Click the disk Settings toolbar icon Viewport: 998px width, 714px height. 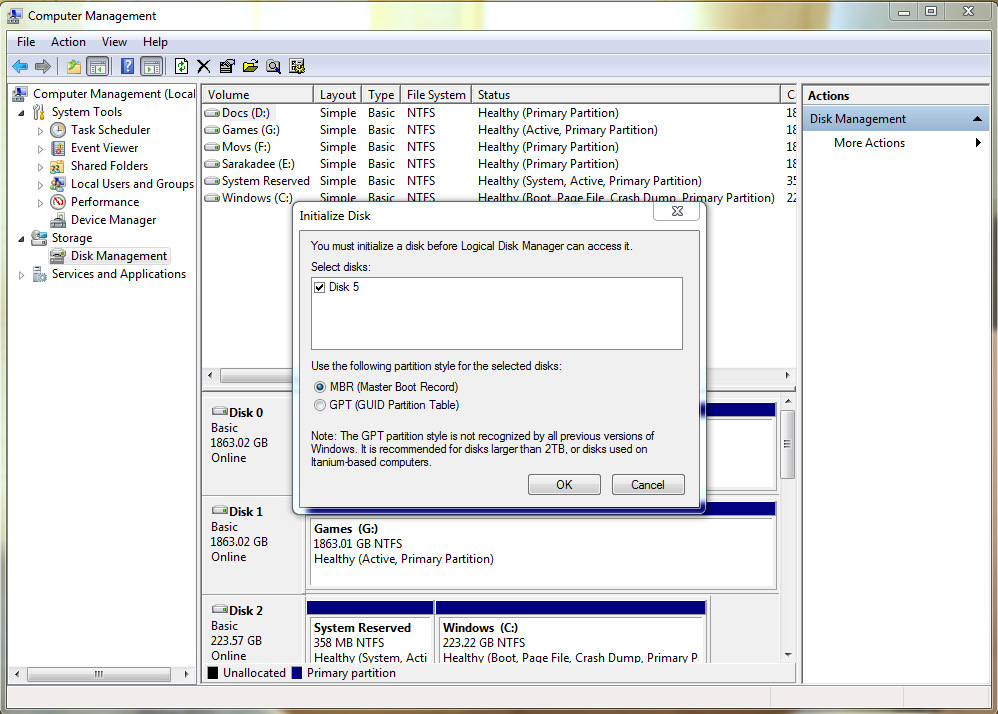click(297, 66)
